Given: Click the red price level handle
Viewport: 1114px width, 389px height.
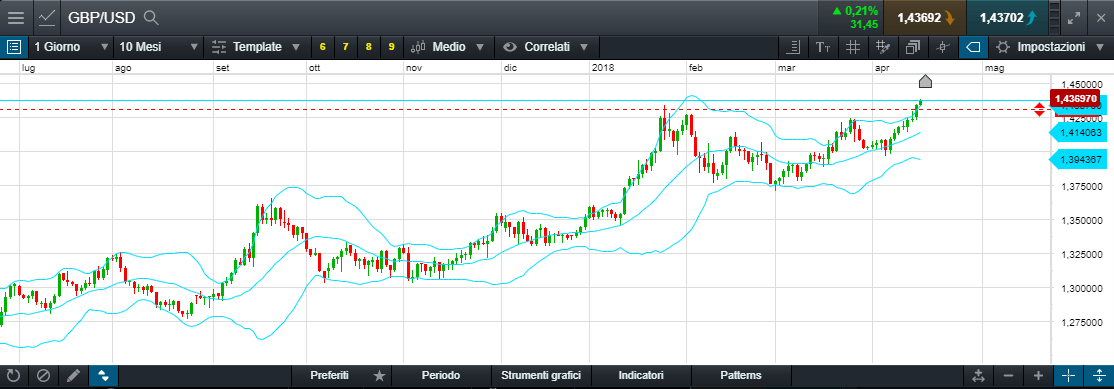Looking at the screenshot, I should pyautogui.click(x=1039, y=109).
